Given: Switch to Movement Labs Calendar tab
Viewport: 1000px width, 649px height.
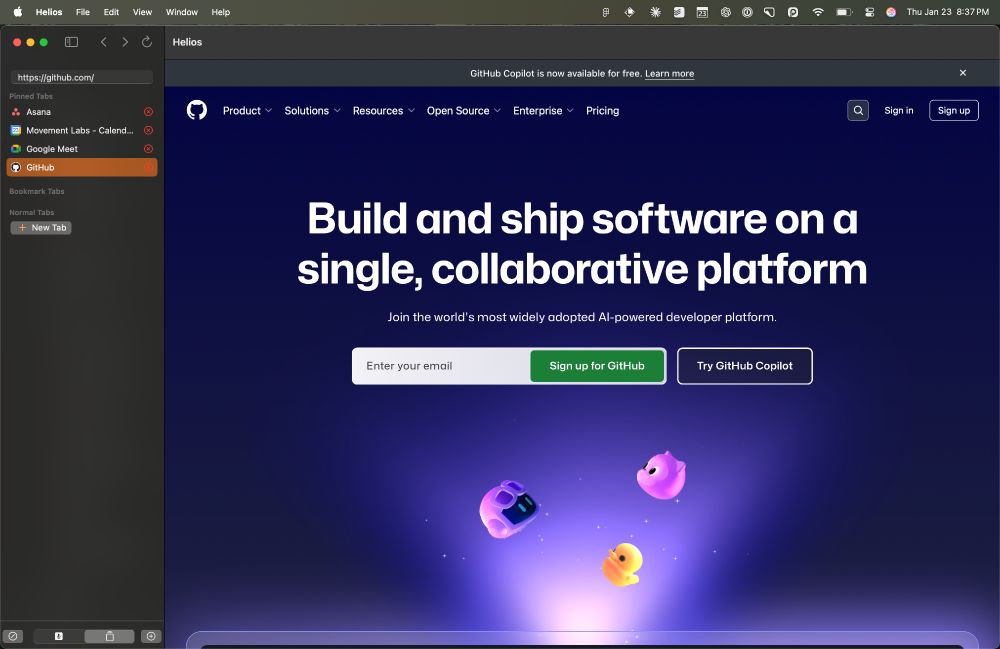Looking at the screenshot, I should 82,130.
